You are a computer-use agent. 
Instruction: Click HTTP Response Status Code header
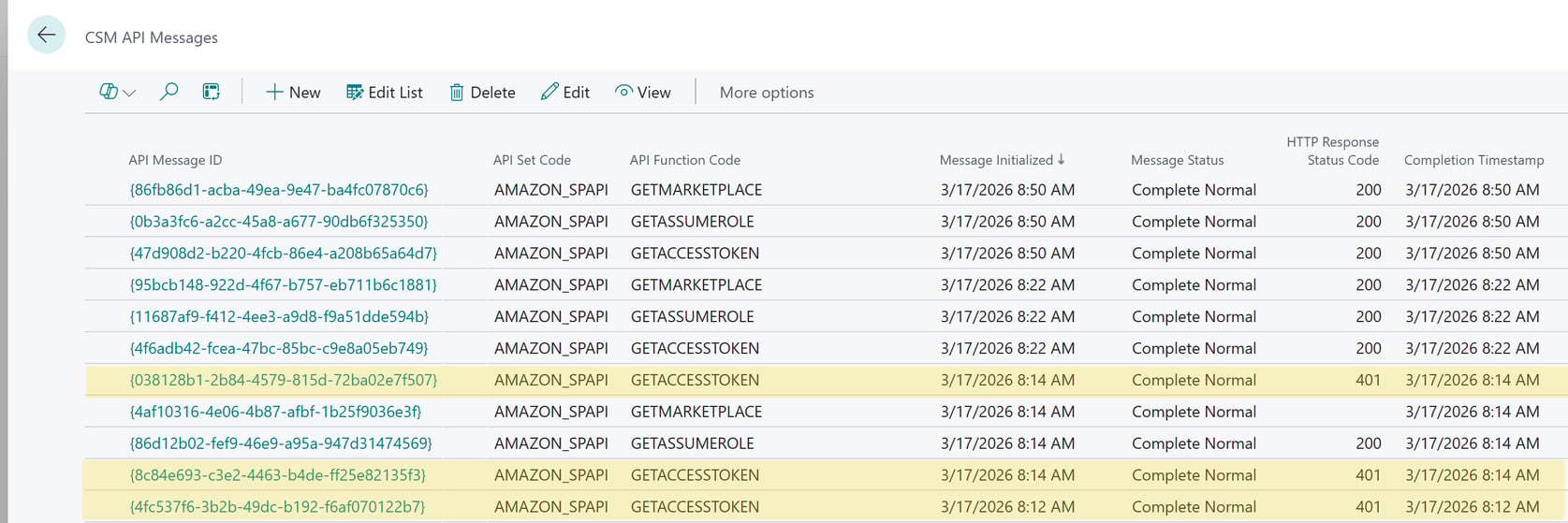(1332, 151)
